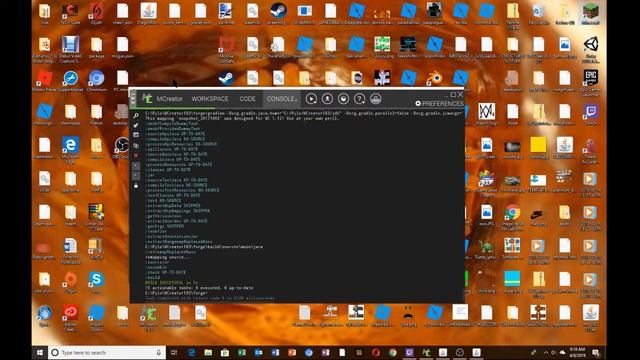Open Twitch from the taskbar
640x360 pixels.
click(x=409, y=352)
